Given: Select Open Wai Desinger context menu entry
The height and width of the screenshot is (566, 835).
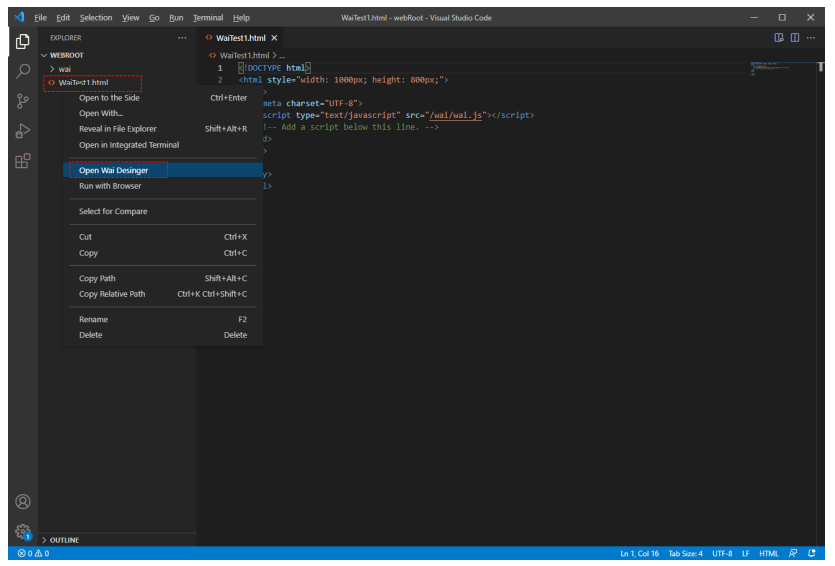Looking at the screenshot, I should click(x=113, y=170).
